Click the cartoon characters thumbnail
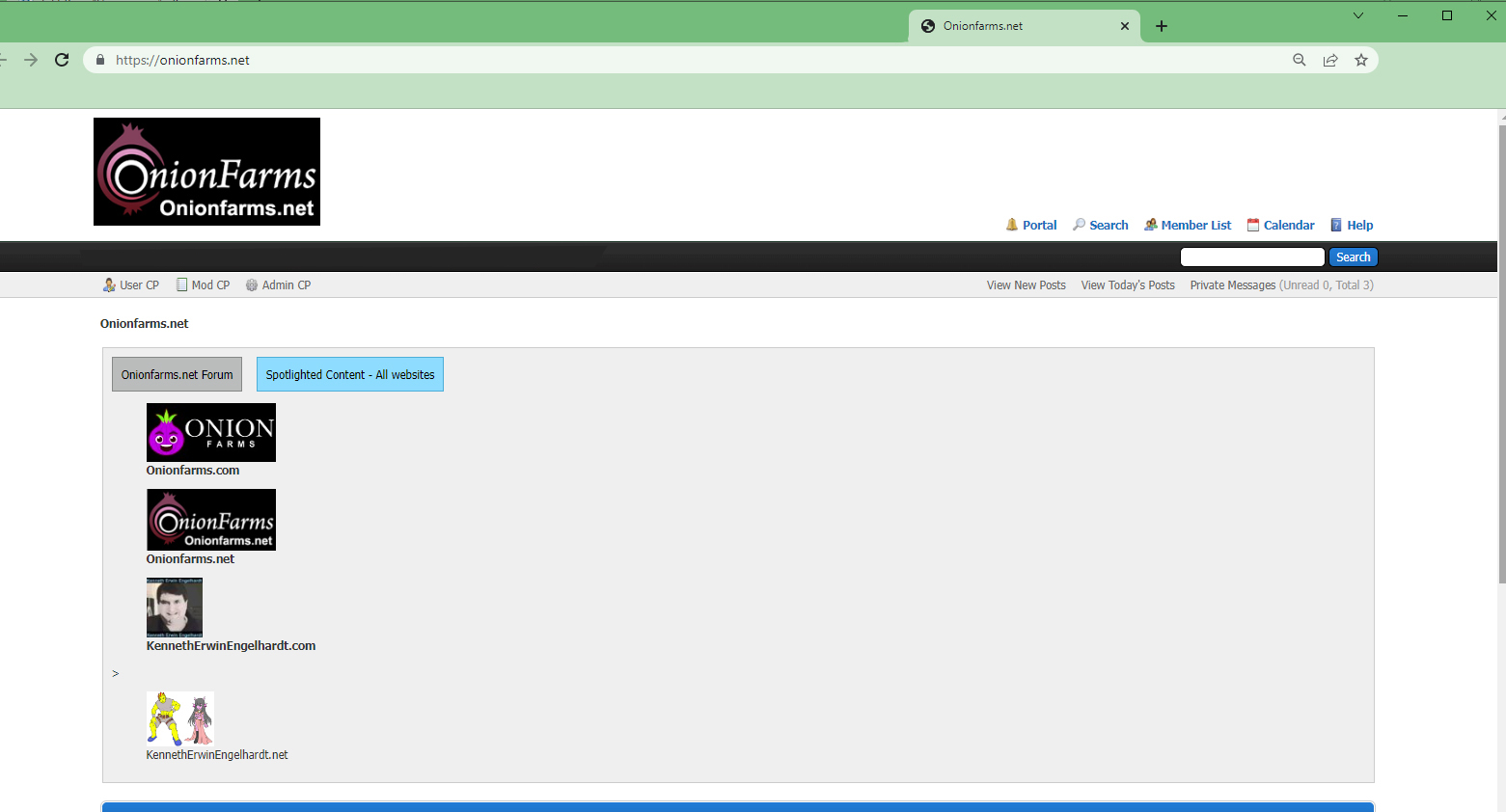The image size is (1506, 812). (180, 718)
